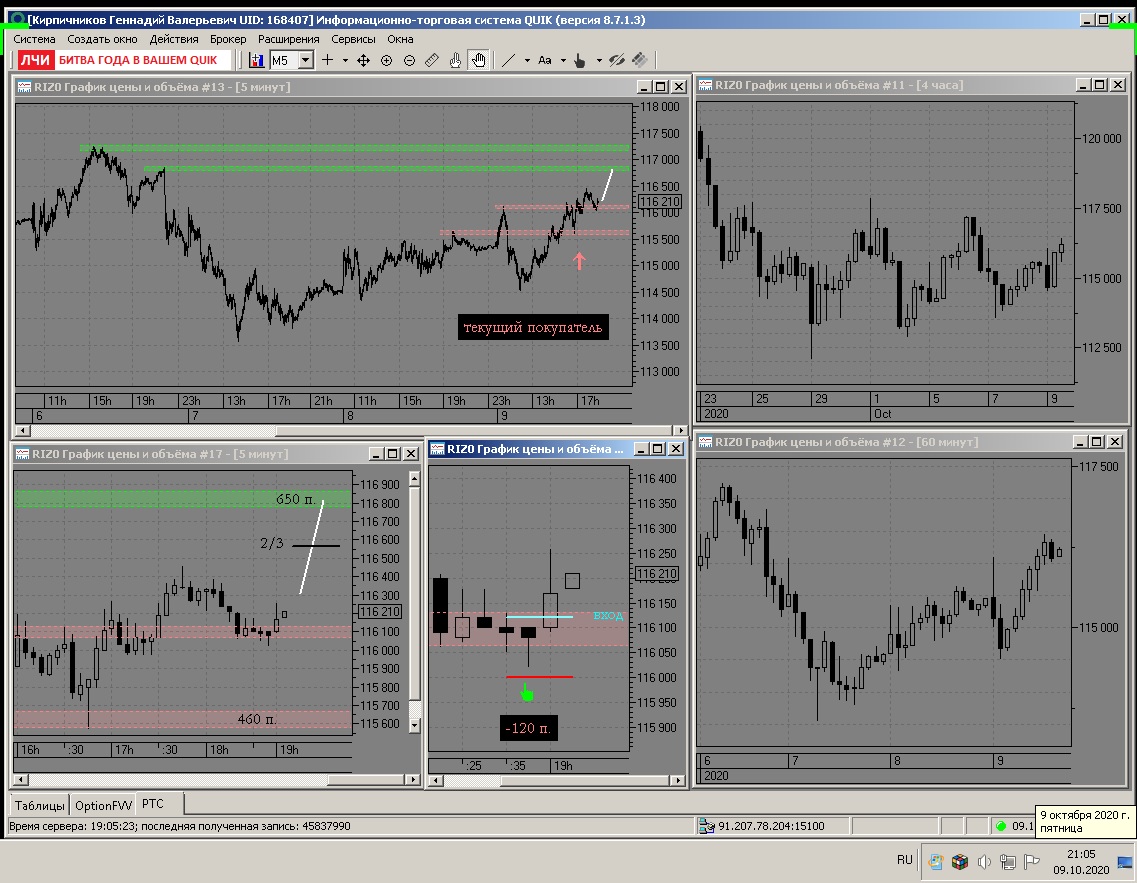The width and height of the screenshot is (1137, 883).
Task: Toggle hide drawings crossed-eye icon
Action: 617,60
